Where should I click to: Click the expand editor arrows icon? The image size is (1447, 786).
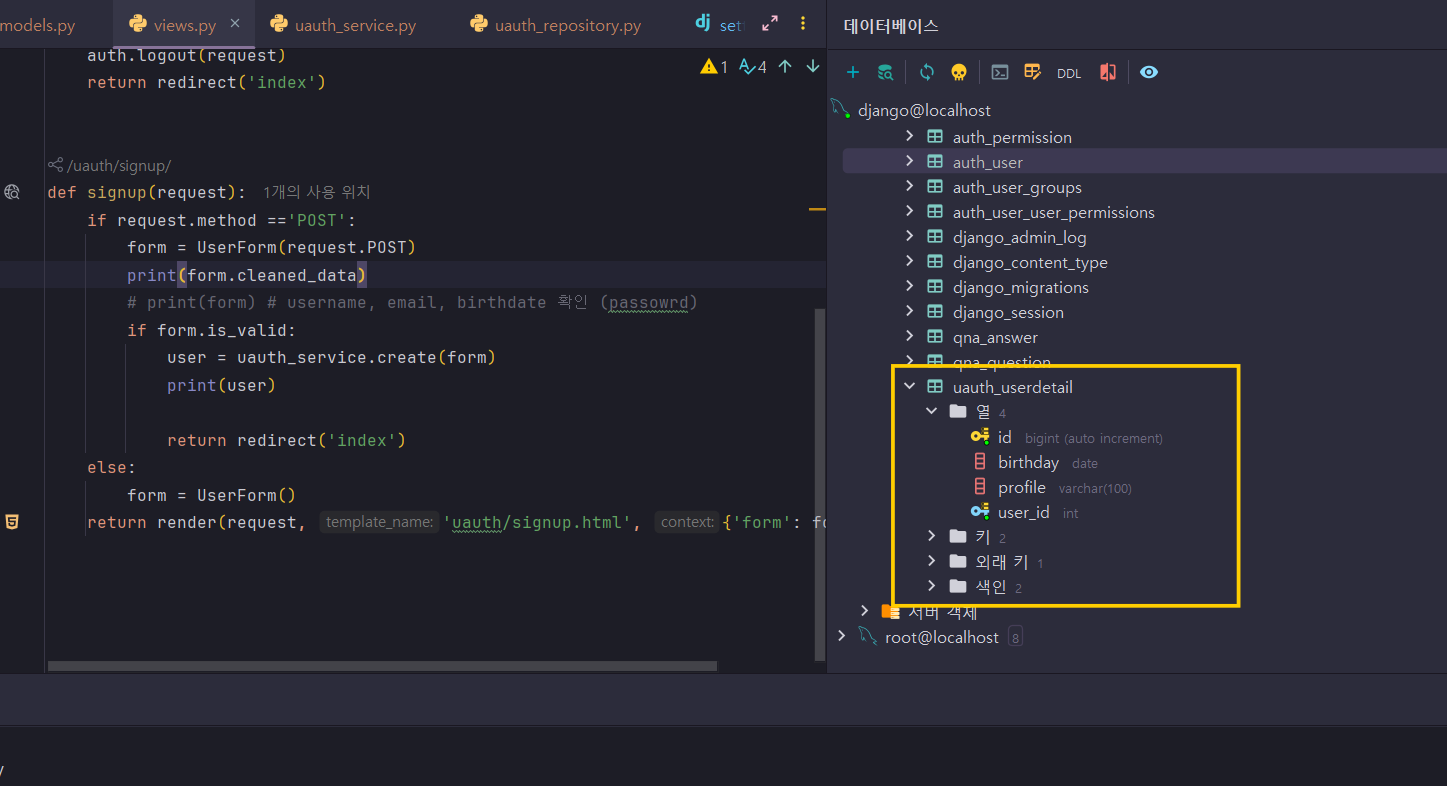click(770, 24)
